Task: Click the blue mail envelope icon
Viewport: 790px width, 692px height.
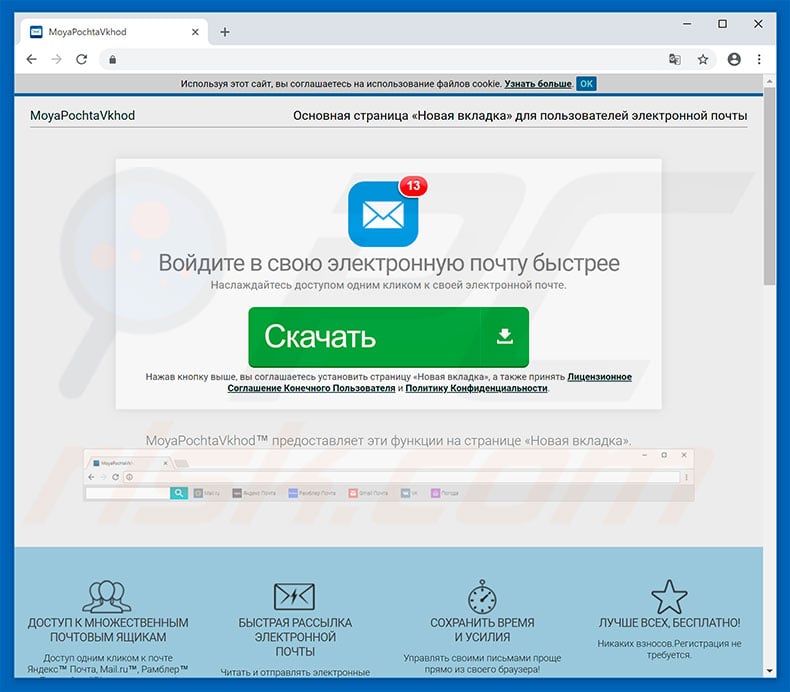Action: coord(383,214)
